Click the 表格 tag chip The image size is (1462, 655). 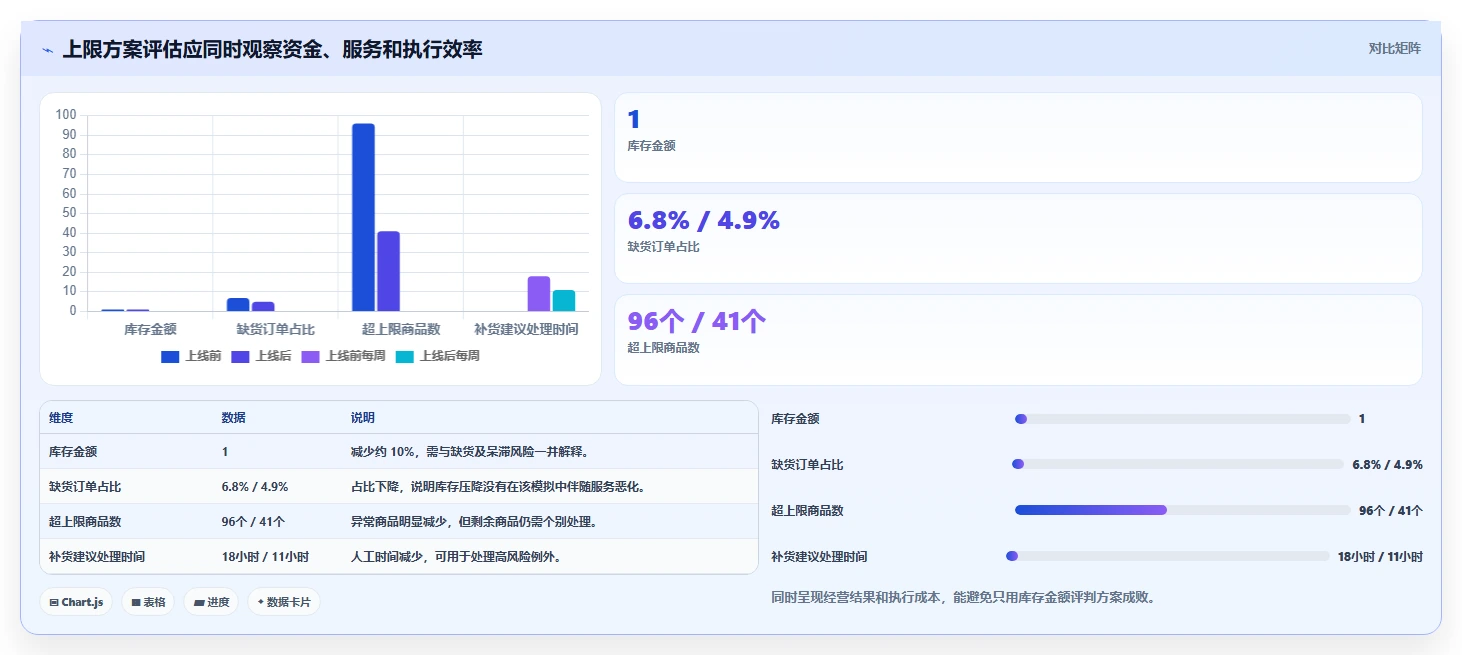click(148, 602)
